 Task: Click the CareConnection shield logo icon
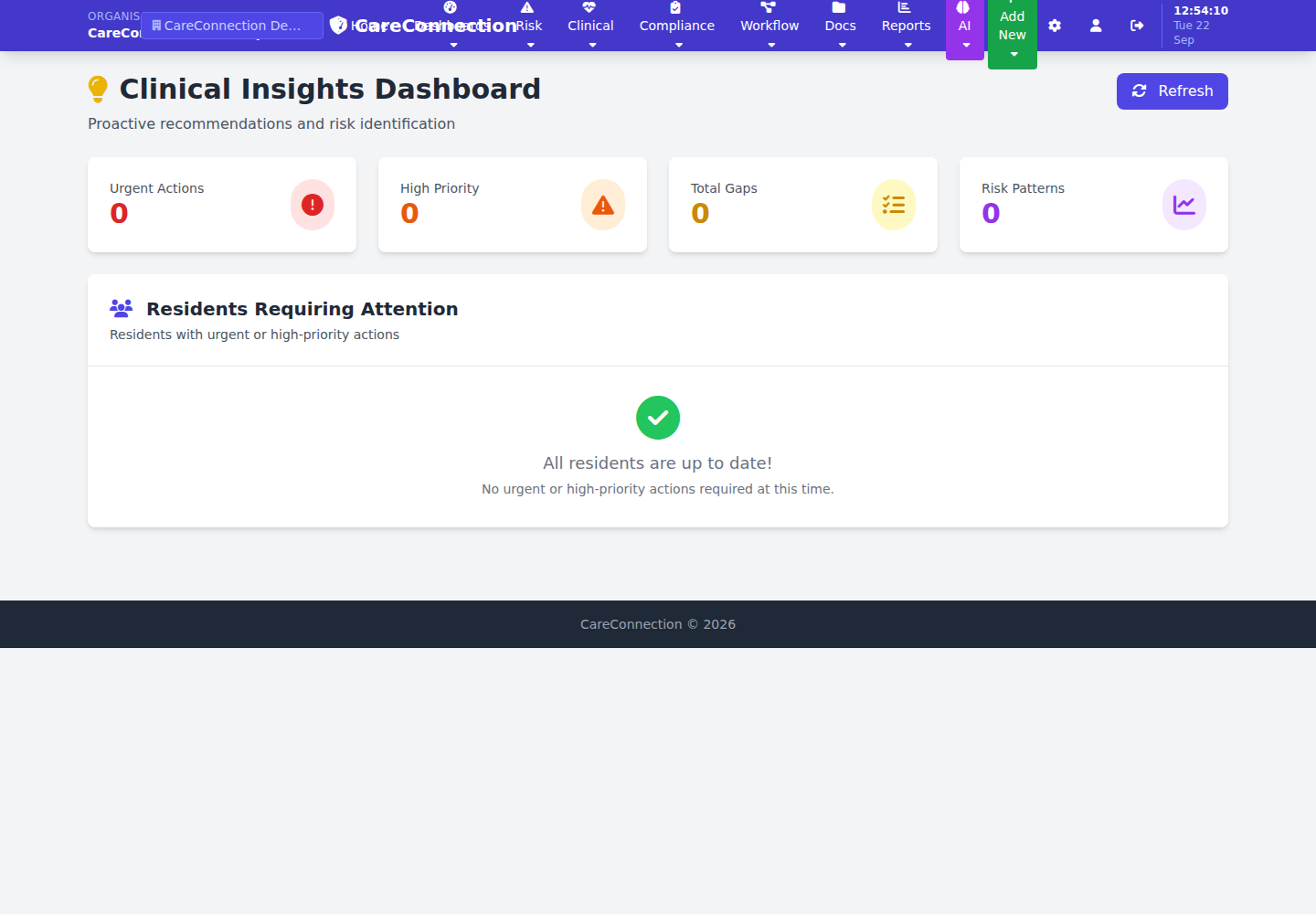tap(338, 25)
